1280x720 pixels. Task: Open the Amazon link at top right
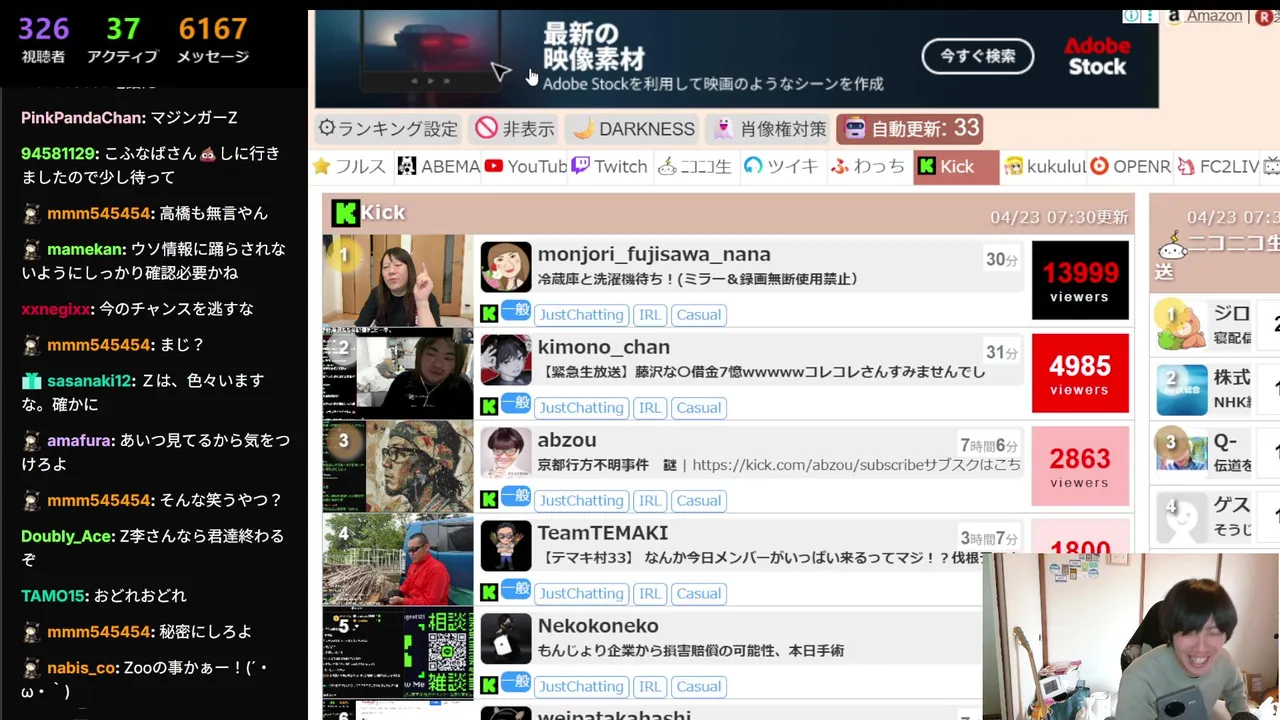(x=1213, y=16)
